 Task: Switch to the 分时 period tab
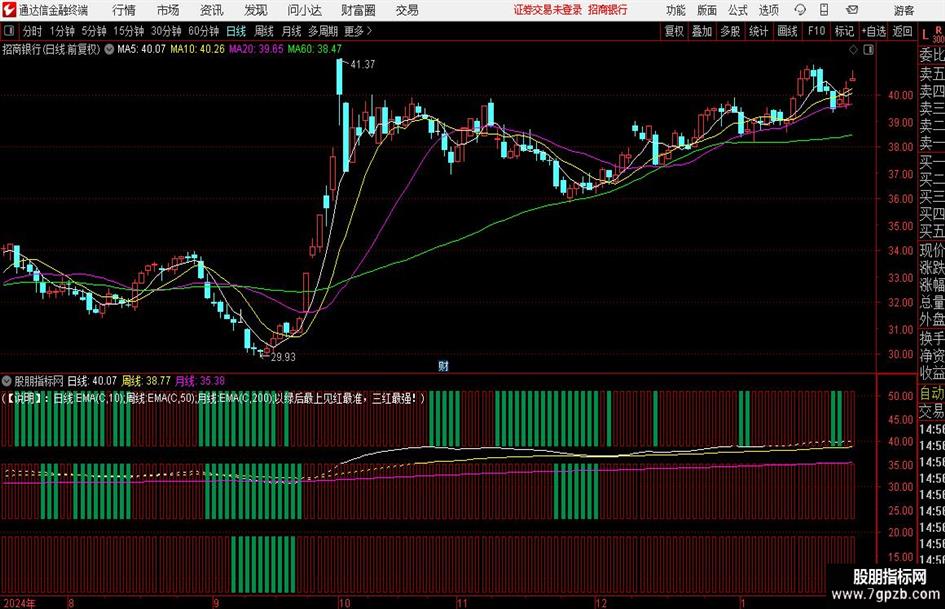(33, 31)
